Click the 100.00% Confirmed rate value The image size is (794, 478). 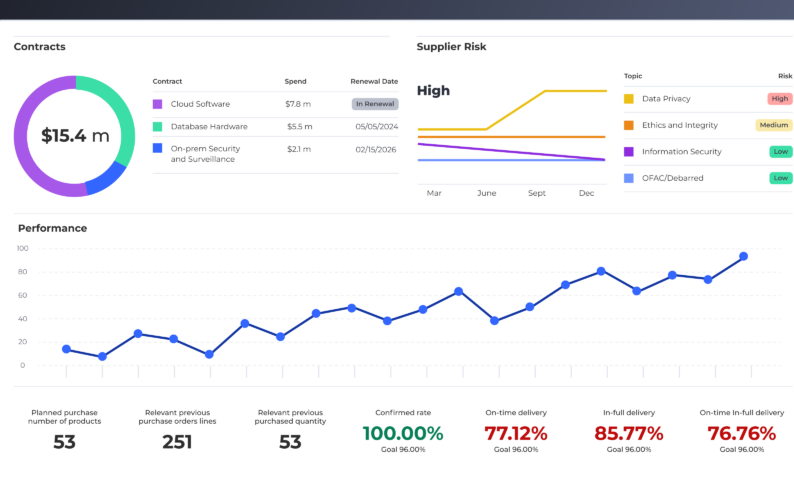[402, 434]
